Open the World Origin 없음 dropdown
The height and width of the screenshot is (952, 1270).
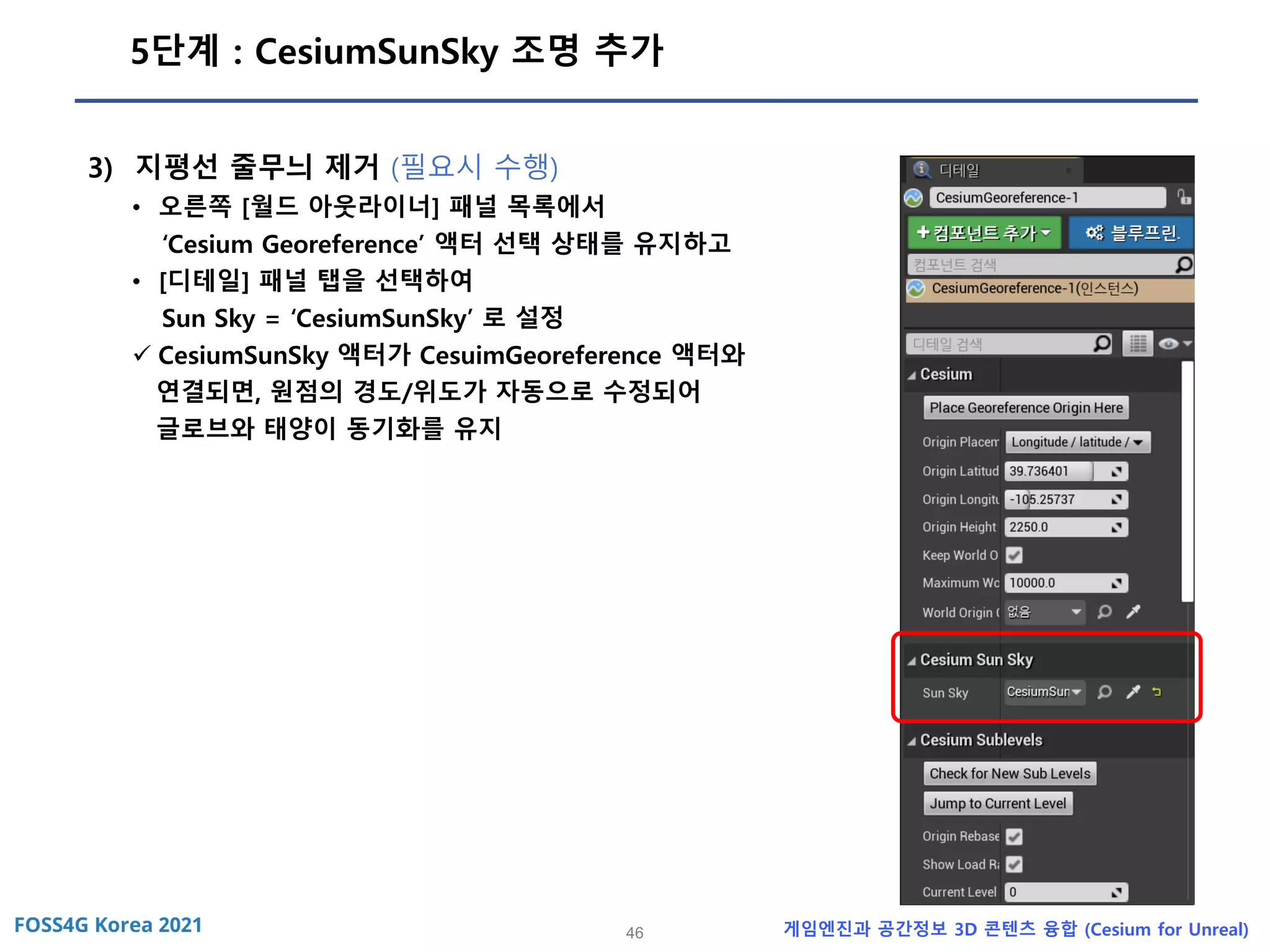1045,612
